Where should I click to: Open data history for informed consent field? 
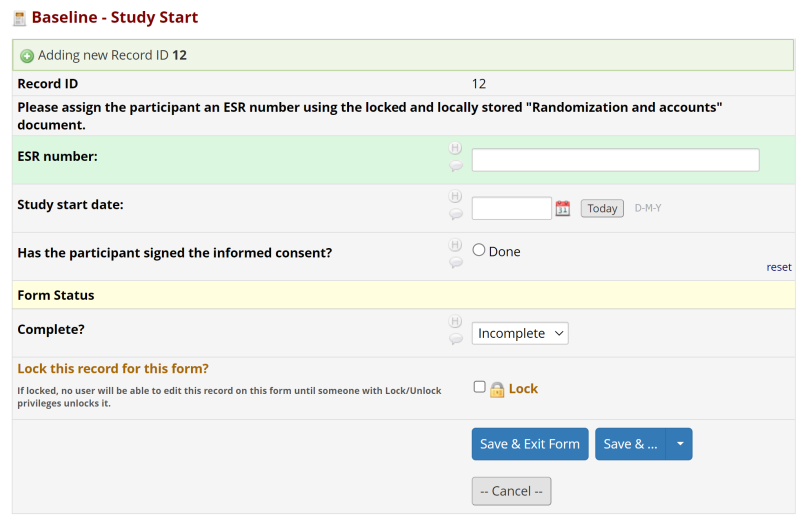point(456,245)
